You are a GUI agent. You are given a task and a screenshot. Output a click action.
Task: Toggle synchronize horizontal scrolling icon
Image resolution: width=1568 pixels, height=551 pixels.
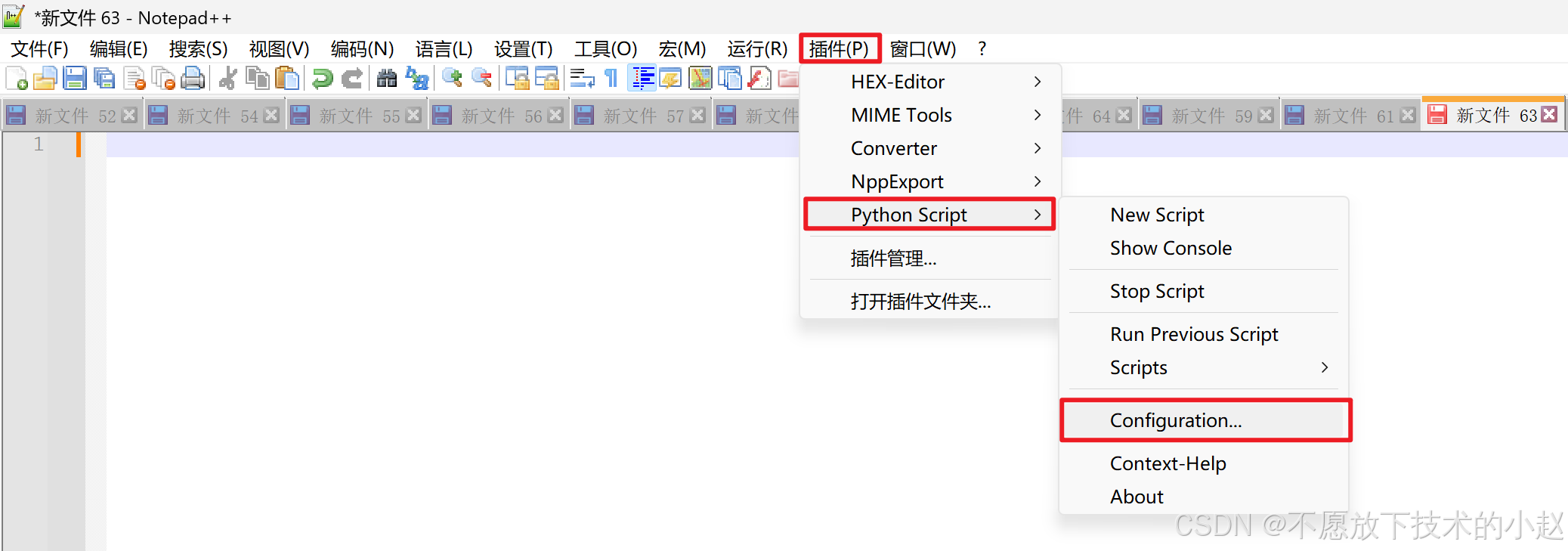(546, 79)
